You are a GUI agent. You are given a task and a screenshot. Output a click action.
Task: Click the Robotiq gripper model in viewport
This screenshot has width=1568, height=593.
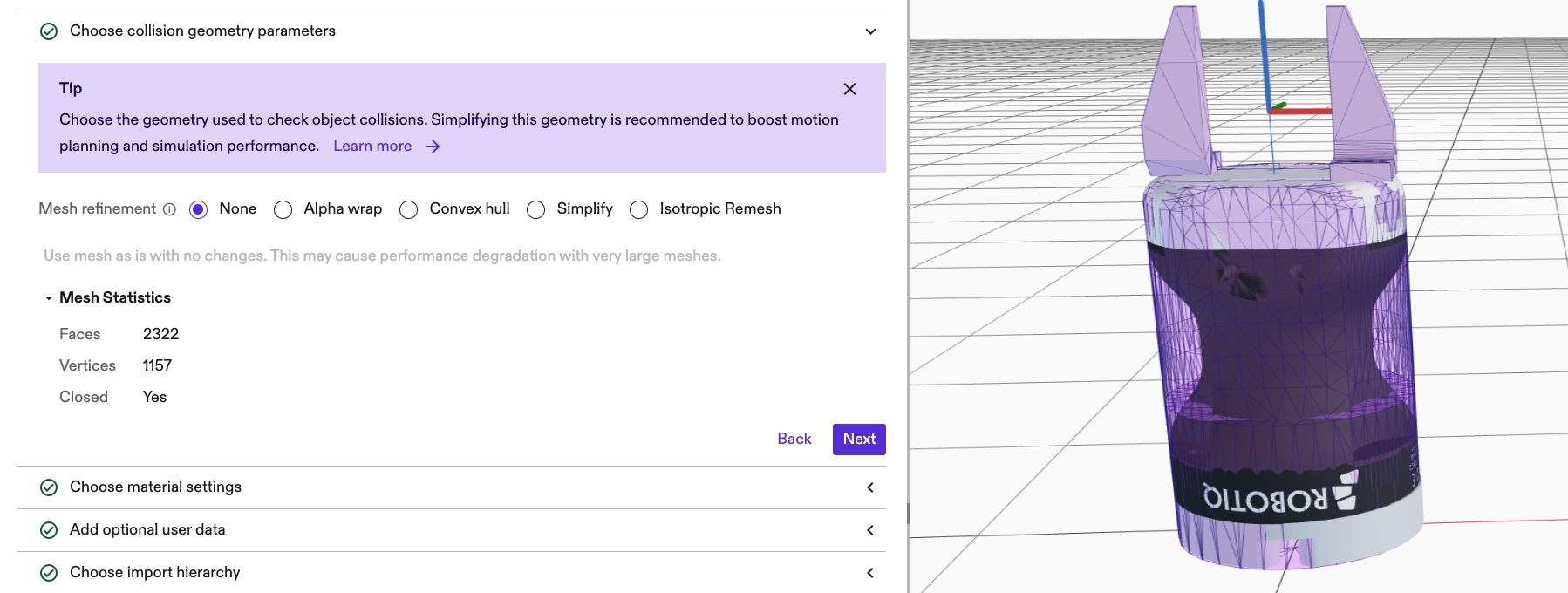pyautogui.click(x=1278, y=366)
